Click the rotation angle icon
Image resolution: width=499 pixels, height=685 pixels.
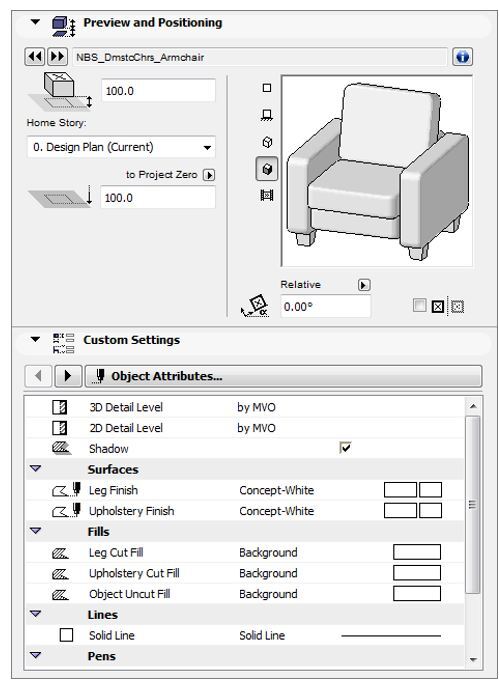pos(255,306)
